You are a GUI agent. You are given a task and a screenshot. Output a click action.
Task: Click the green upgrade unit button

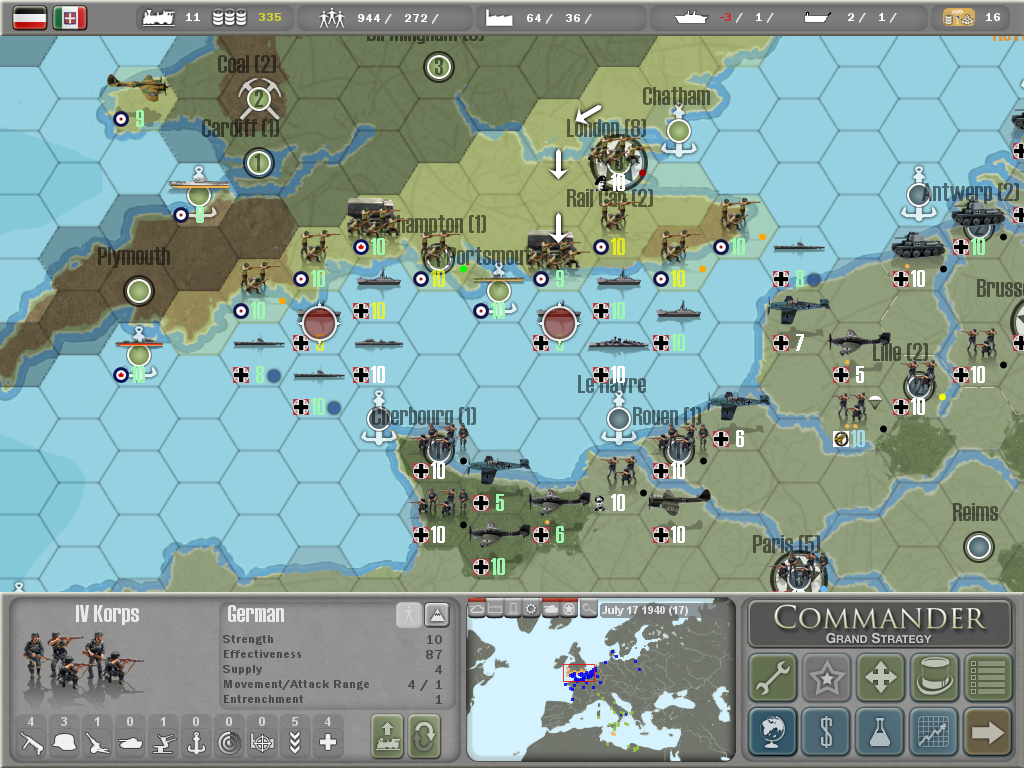[x=388, y=736]
